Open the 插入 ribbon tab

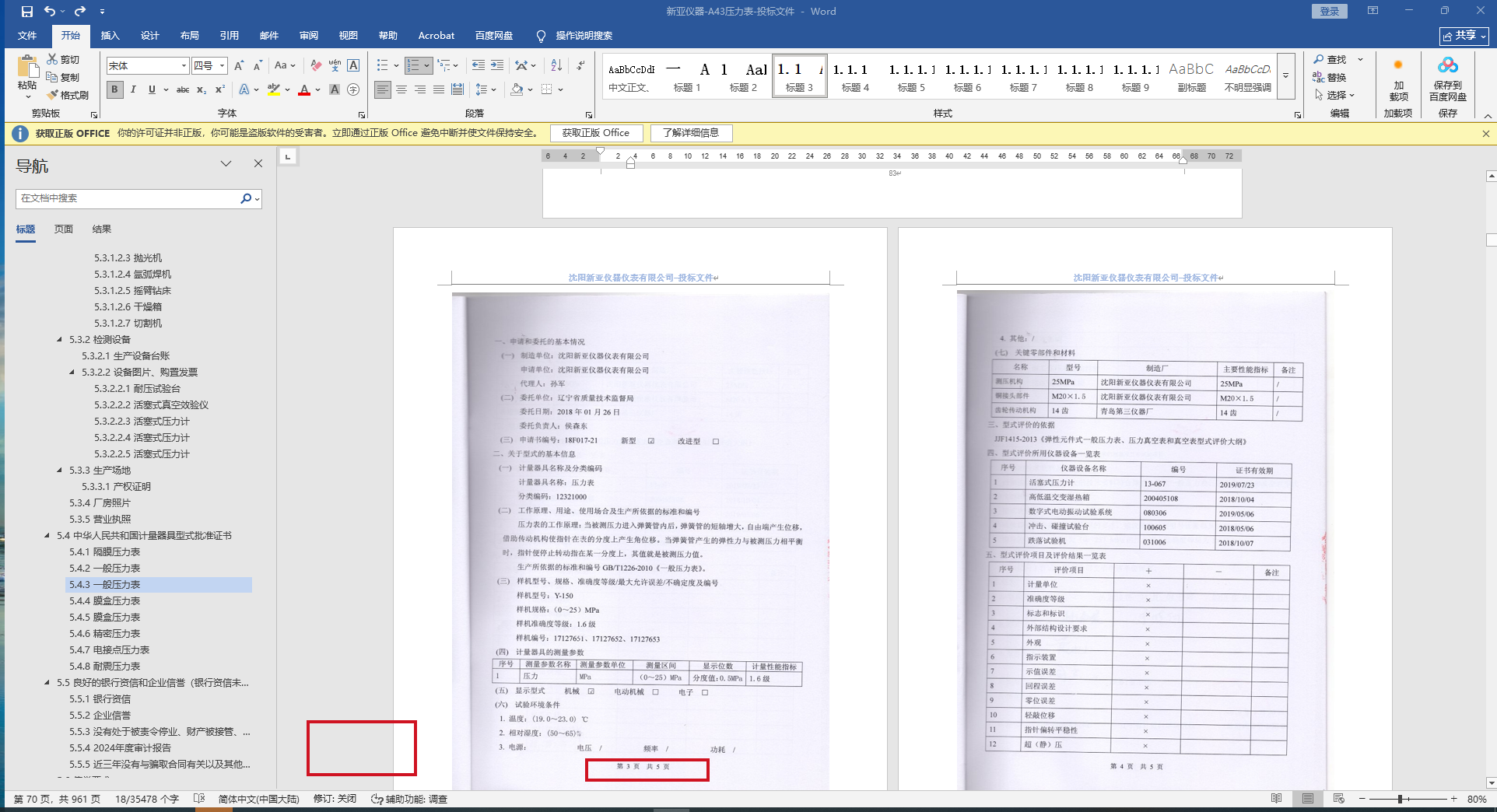click(x=110, y=36)
